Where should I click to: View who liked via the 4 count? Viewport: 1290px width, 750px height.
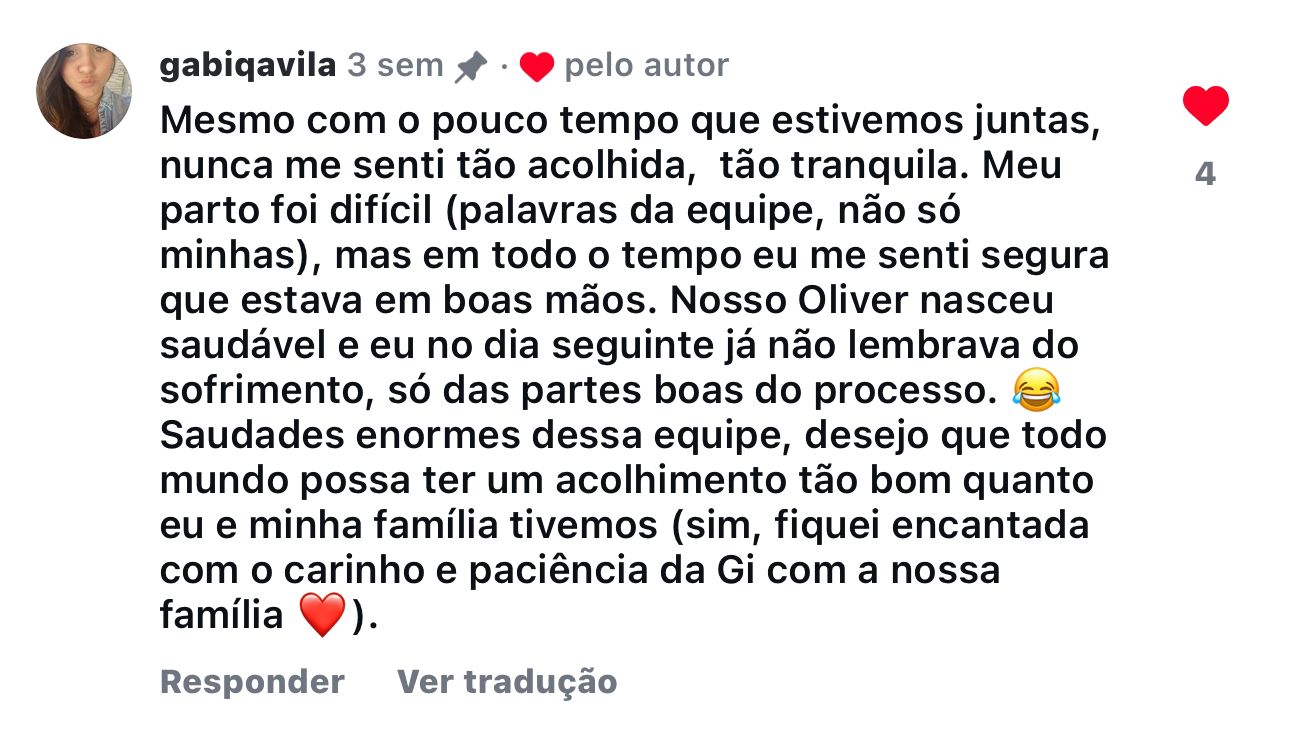coord(1205,174)
